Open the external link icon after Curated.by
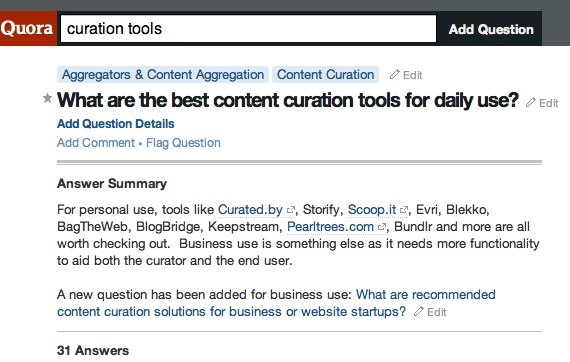Screen dimensions: 570x362 [290, 210]
